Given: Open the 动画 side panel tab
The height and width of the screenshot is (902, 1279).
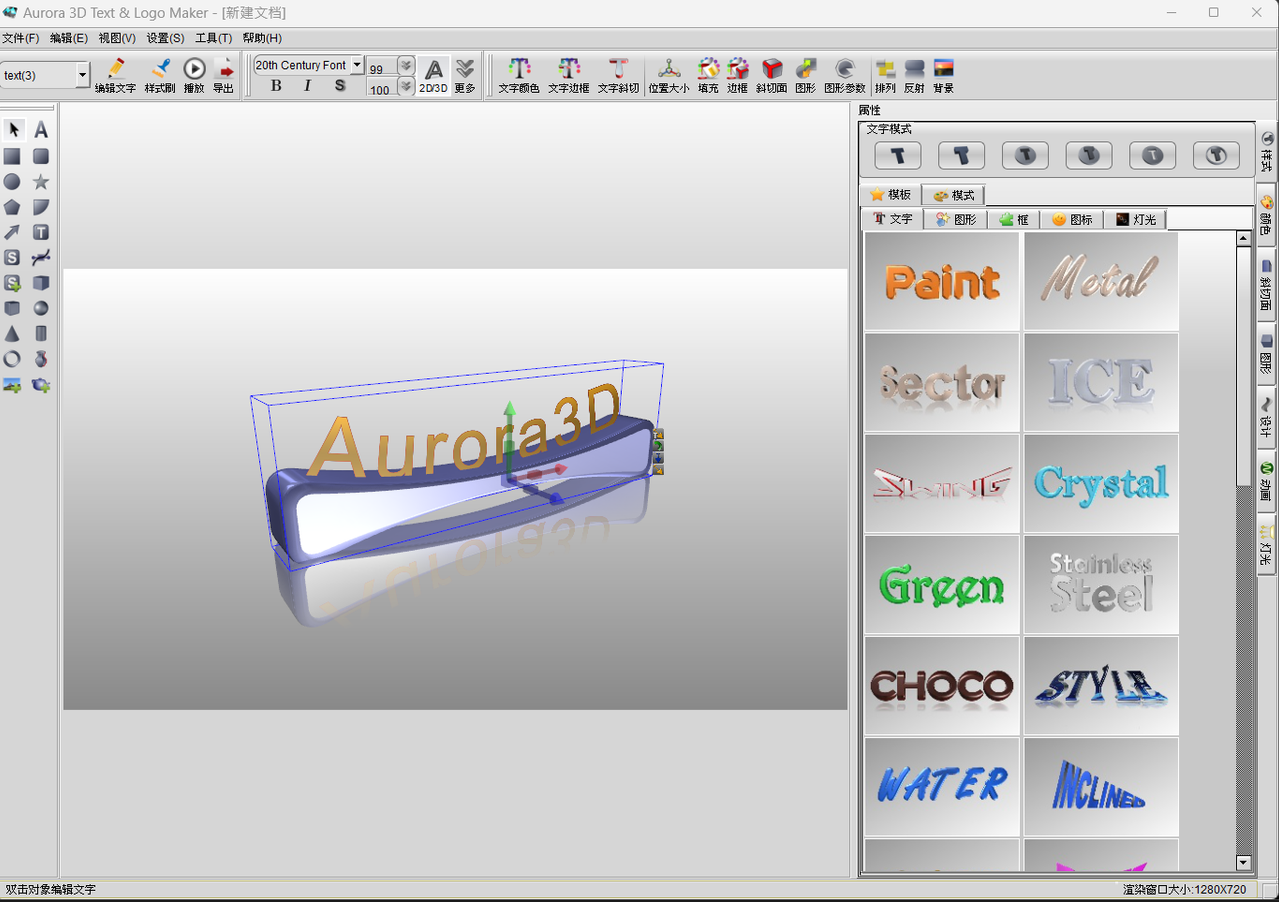Looking at the screenshot, I should click(1267, 482).
